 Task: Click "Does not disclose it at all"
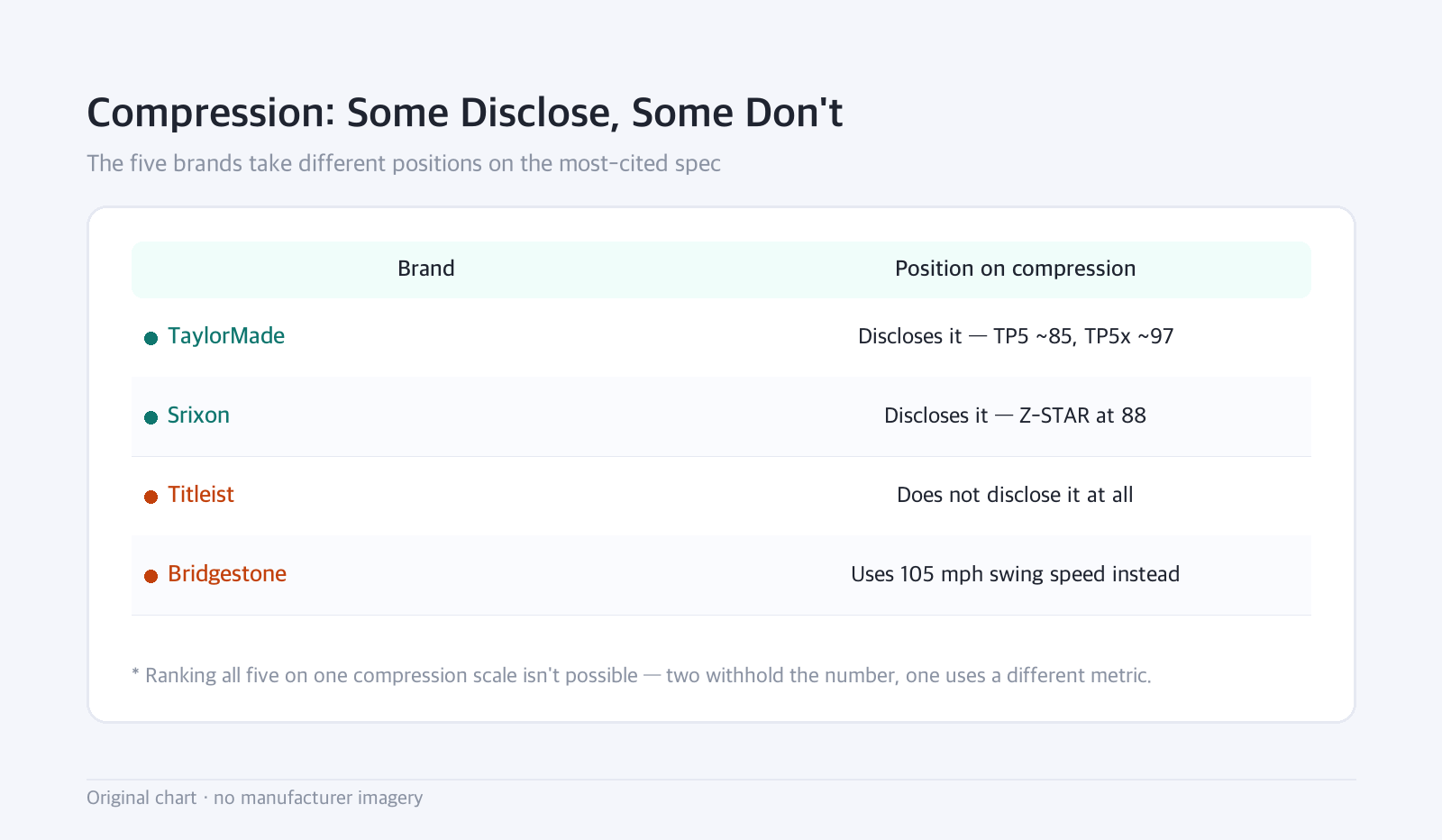(x=1015, y=495)
